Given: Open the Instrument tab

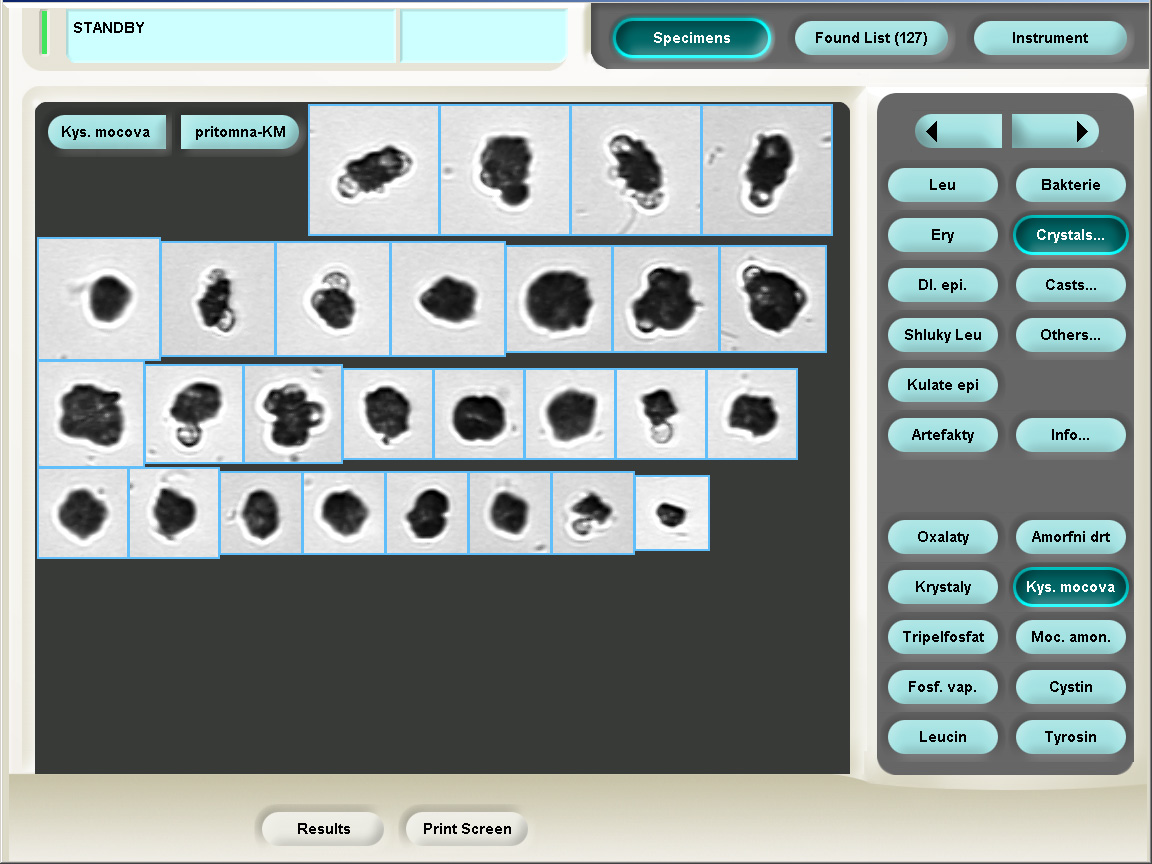Looking at the screenshot, I should coord(1050,38).
